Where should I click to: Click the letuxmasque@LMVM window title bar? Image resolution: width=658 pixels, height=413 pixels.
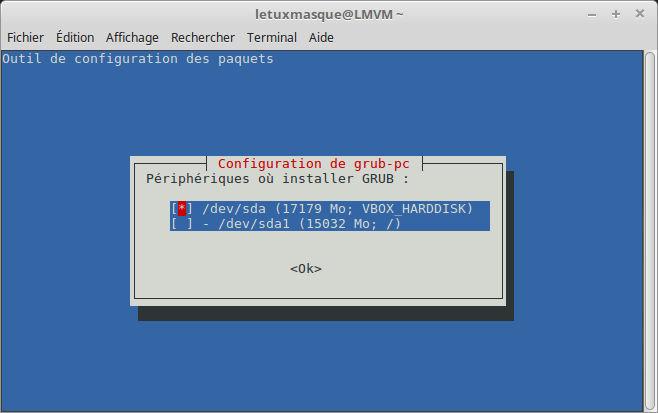click(329, 14)
